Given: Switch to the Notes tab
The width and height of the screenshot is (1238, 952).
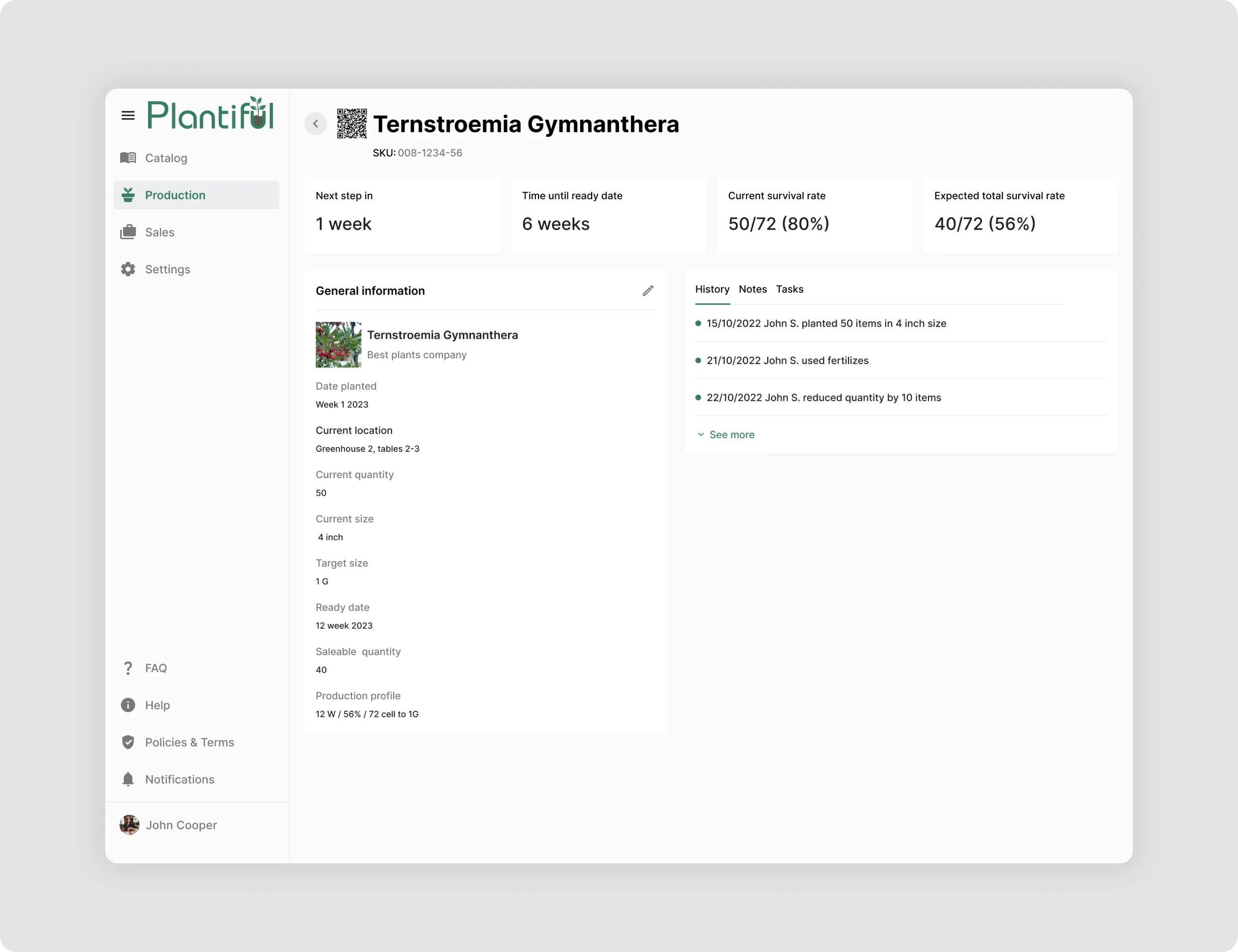Looking at the screenshot, I should pyautogui.click(x=753, y=289).
